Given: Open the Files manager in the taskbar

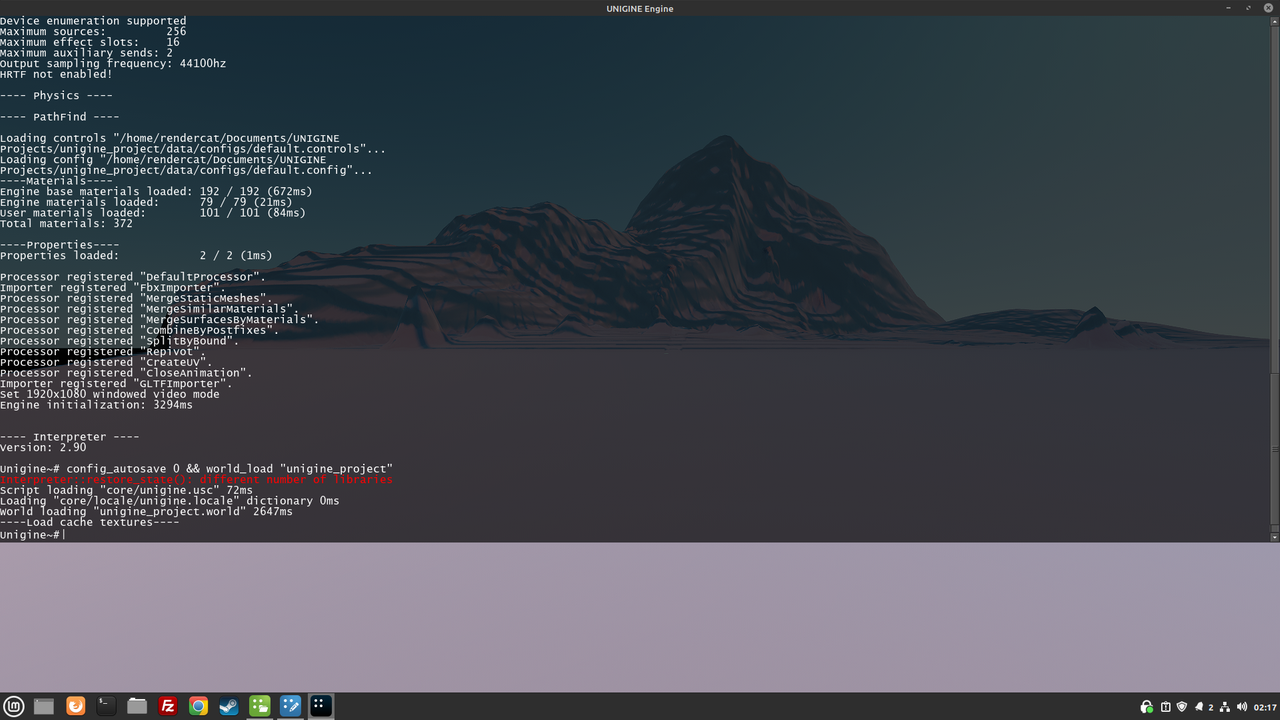Looking at the screenshot, I should (x=137, y=706).
